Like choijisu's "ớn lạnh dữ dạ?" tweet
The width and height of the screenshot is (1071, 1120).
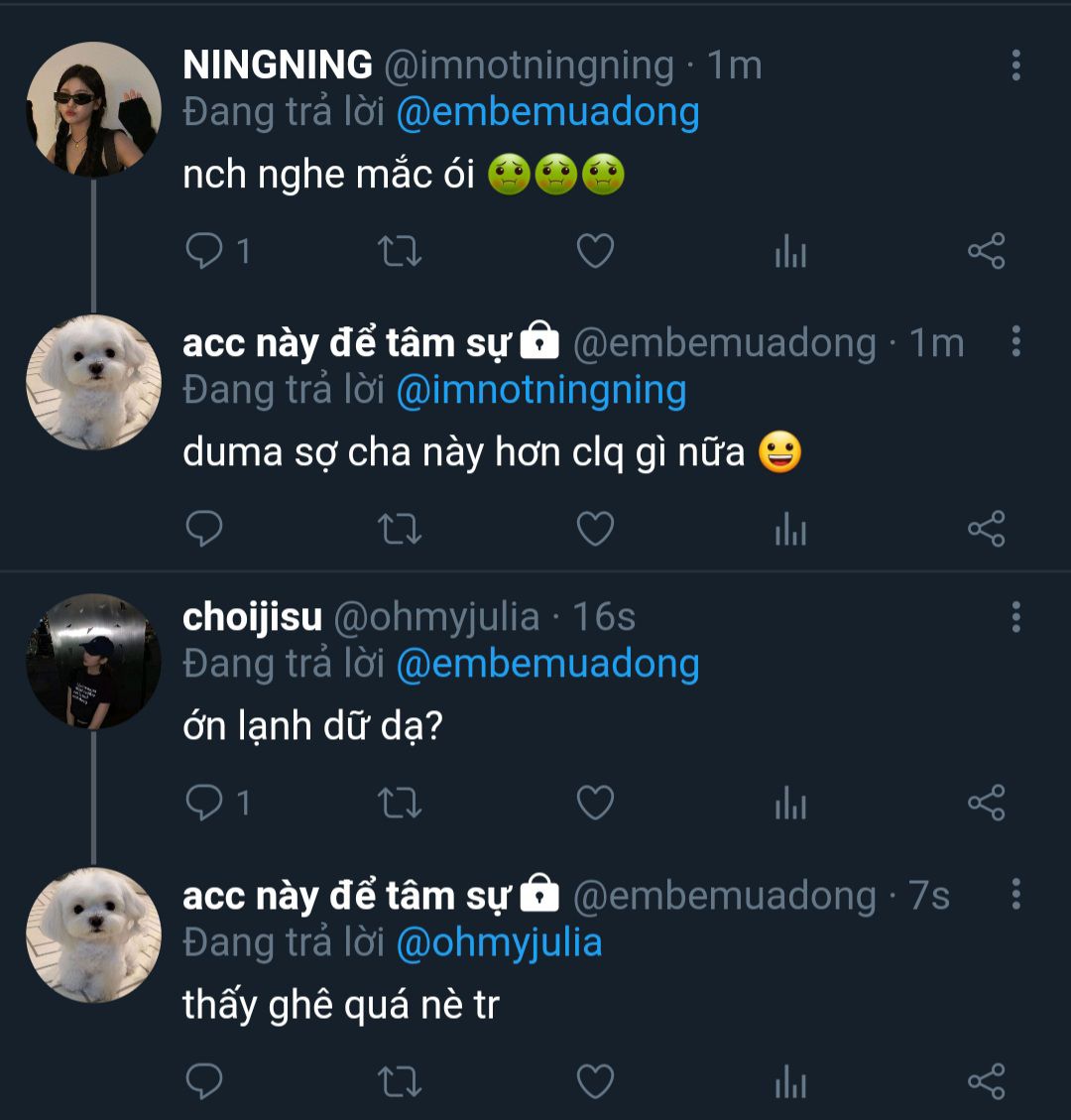[x=595, y=803]
